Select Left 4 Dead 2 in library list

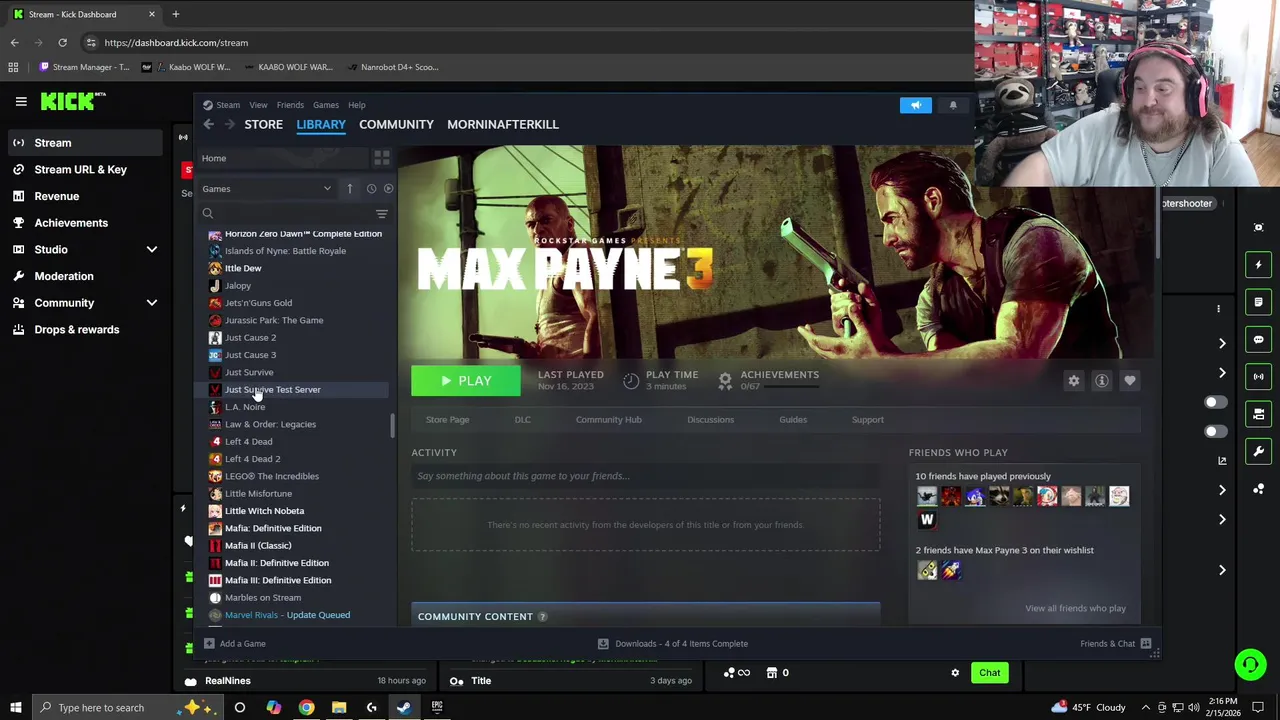252,459
